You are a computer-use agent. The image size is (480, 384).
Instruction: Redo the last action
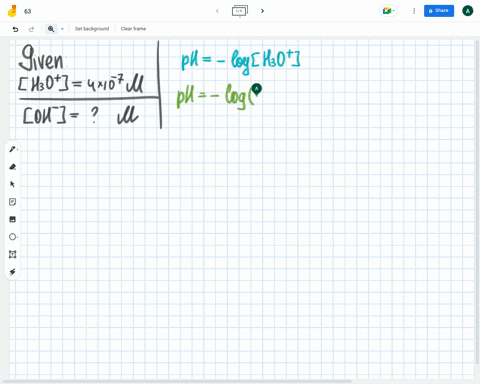coord(31,29)
